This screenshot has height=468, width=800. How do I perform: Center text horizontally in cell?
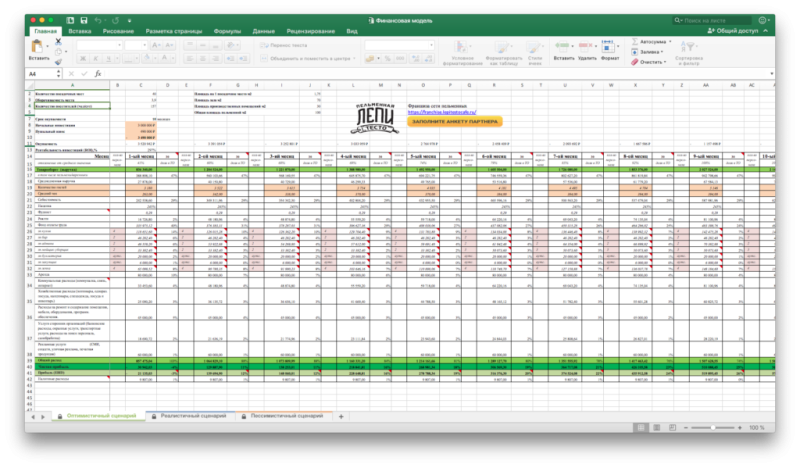coord(203,59)
